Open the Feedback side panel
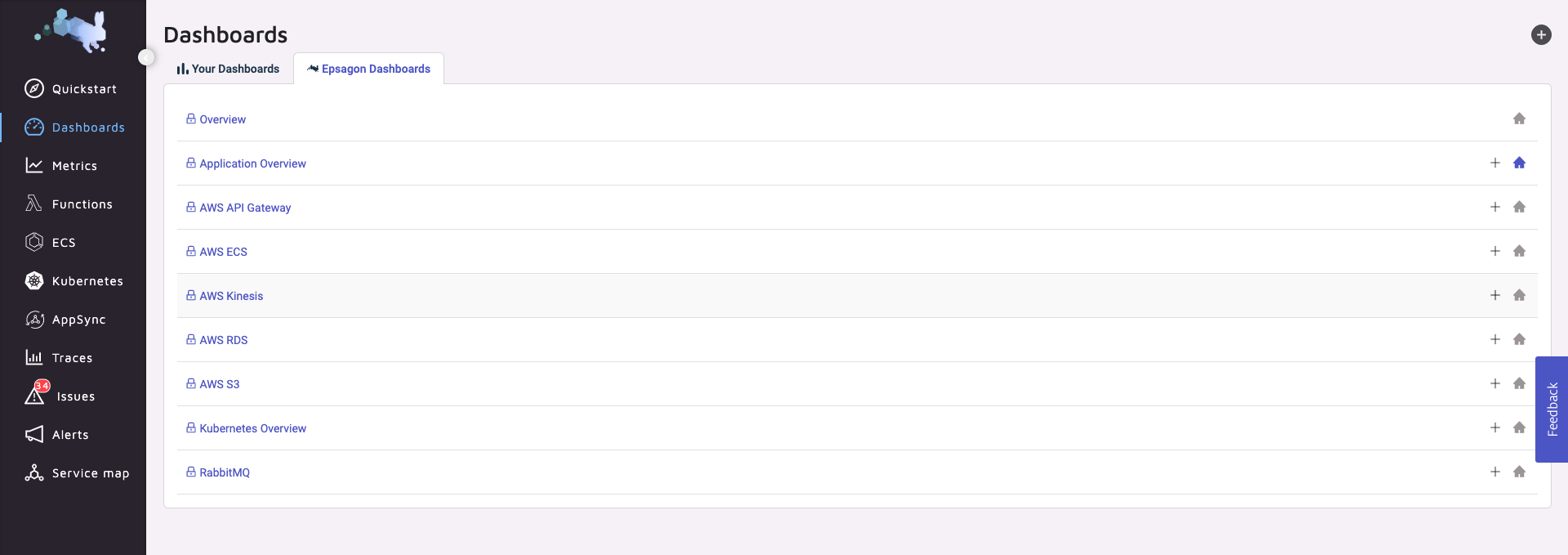The width and height of the screenshot is (1568, 555). coord(1552,410)
